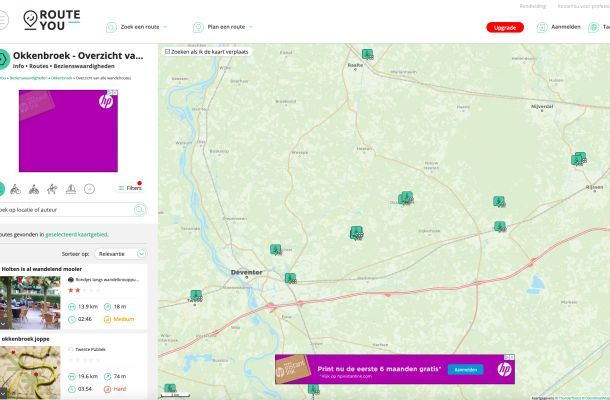Show more route types icon
The width and height of the screenshot is (610, 400).
(x=89, y=188)
